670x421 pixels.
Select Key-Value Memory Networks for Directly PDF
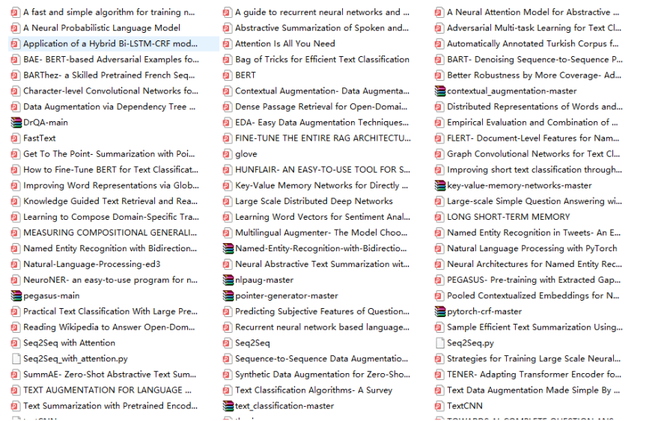(x=322, y=185)
